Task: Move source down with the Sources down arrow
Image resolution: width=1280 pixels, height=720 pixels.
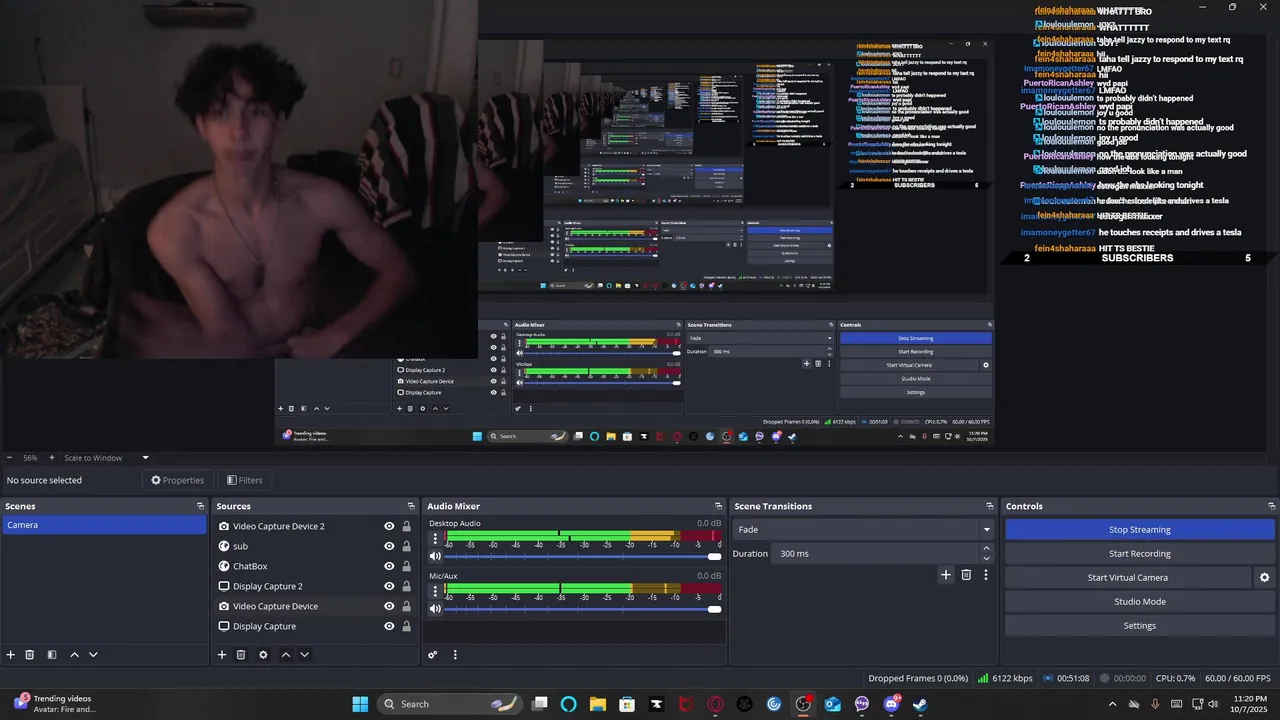Action: click(x=304, y=655)
